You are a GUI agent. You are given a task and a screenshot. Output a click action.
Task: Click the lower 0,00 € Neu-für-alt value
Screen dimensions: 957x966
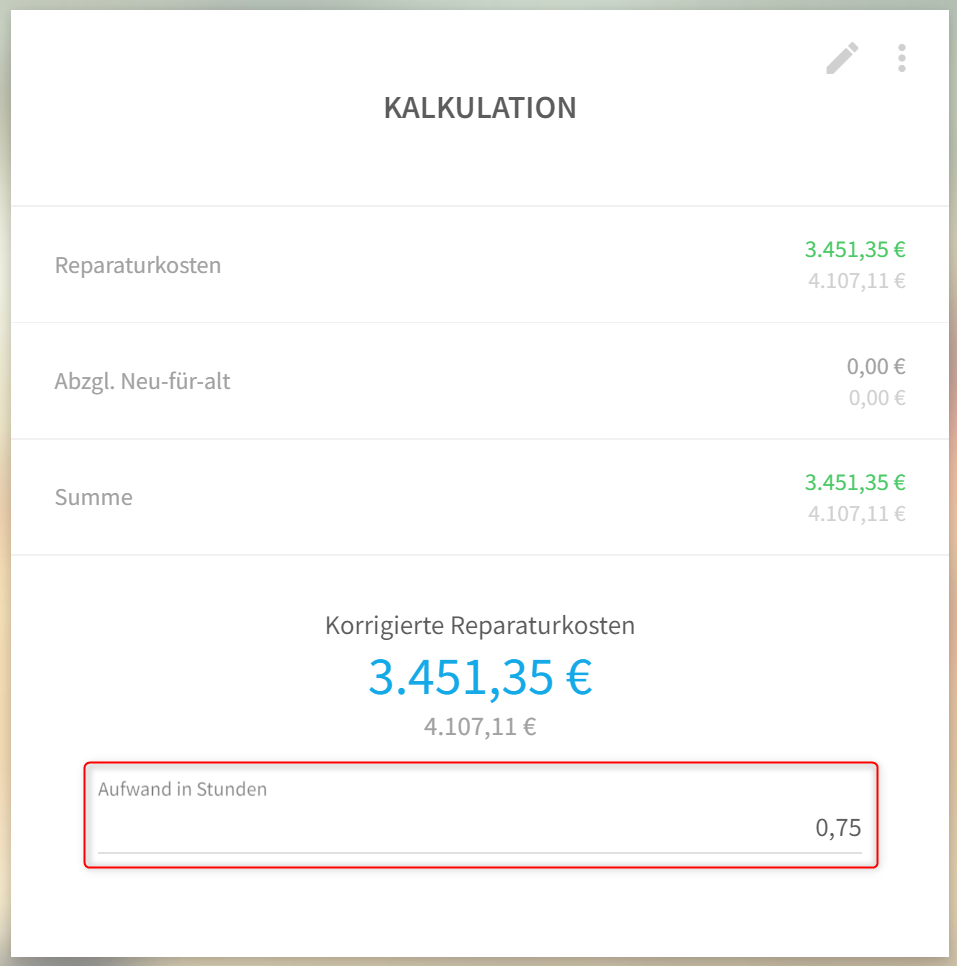(877, 398)
